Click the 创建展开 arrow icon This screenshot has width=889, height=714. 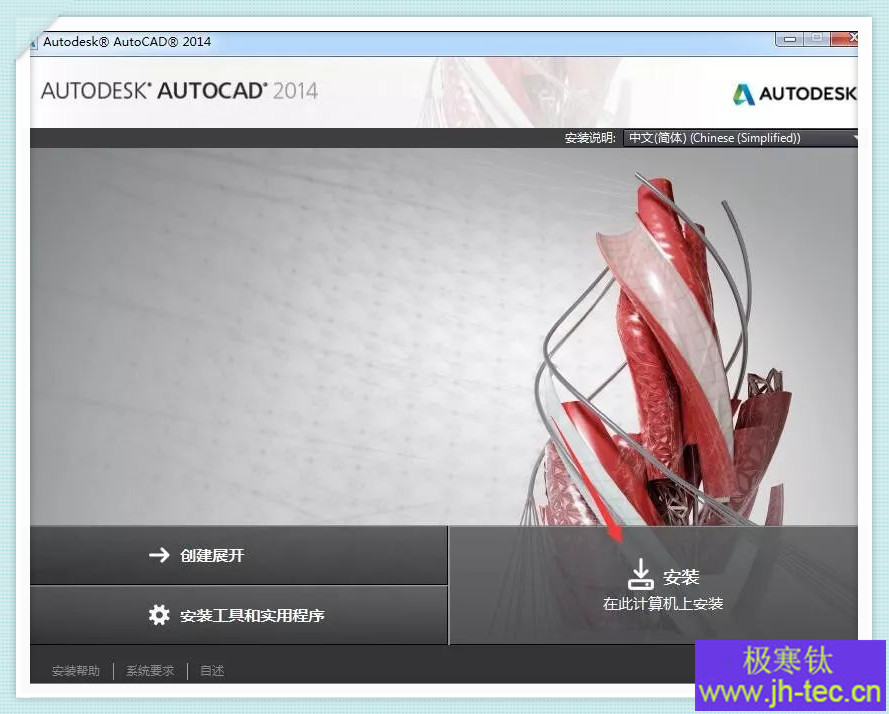click(159, 555)
